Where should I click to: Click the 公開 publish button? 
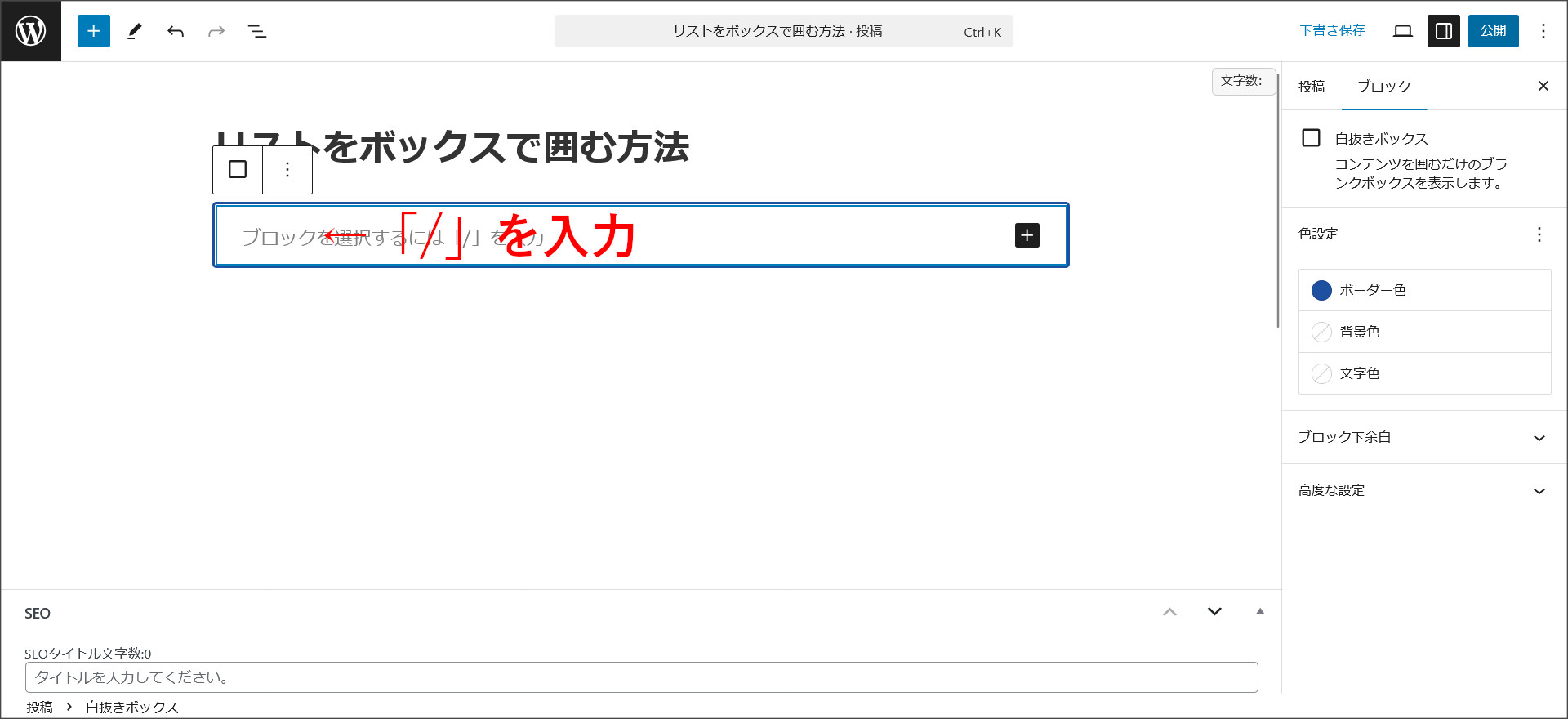coord(1494,31)
